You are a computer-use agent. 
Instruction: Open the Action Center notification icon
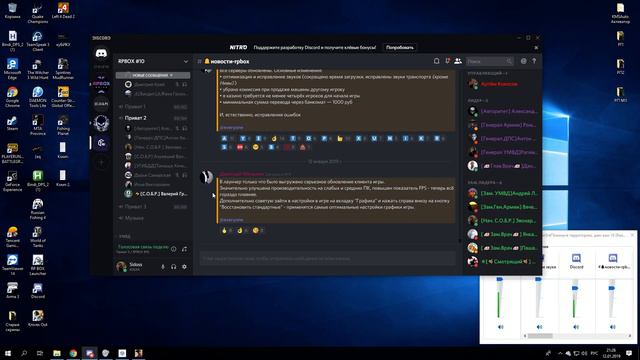pos(629,353)
